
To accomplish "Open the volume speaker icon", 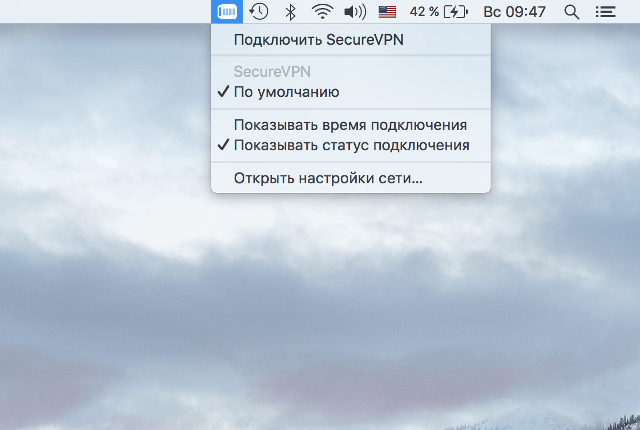I will 355,12.
